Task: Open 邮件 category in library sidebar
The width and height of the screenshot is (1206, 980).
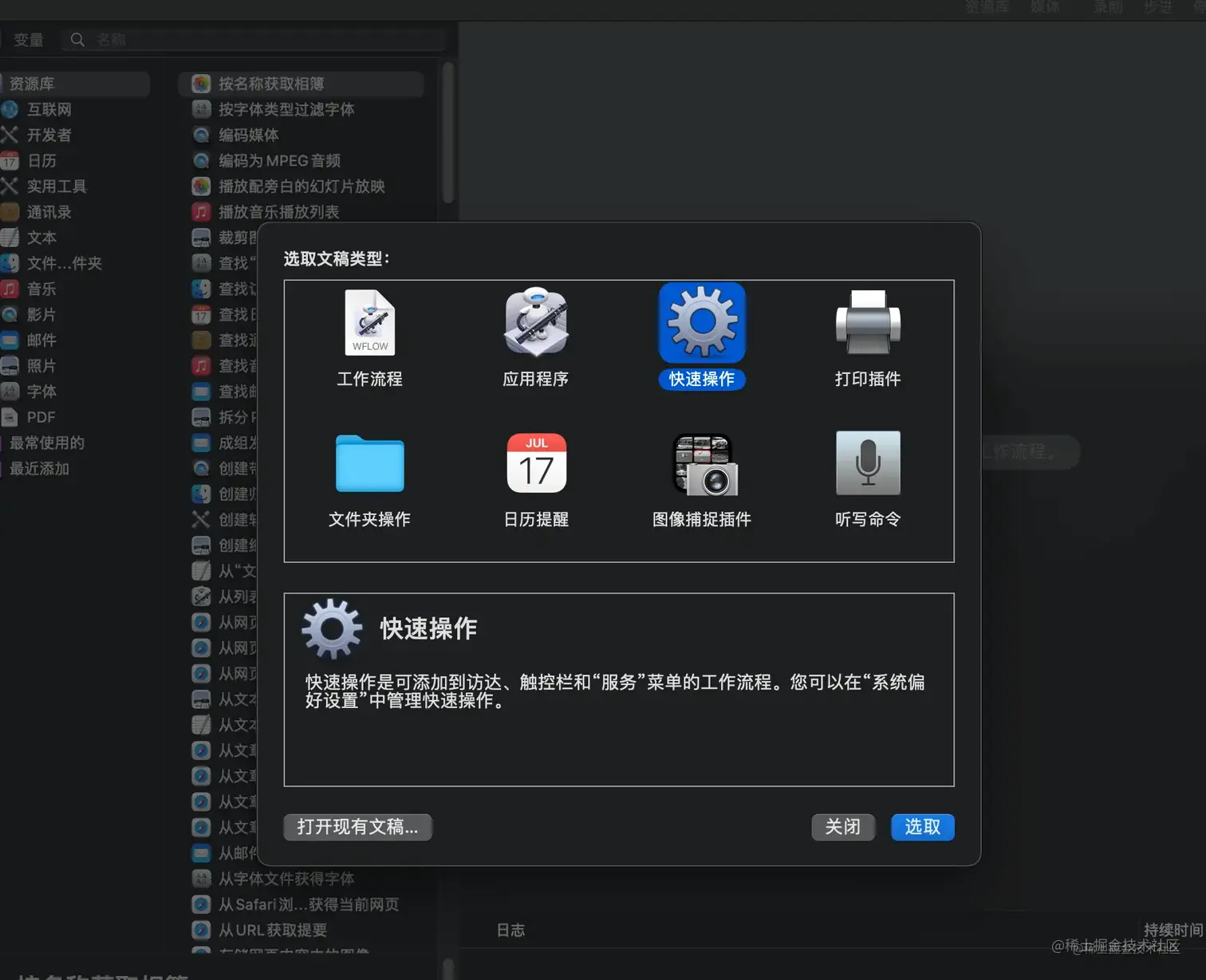Action: (x=40, y=340)
